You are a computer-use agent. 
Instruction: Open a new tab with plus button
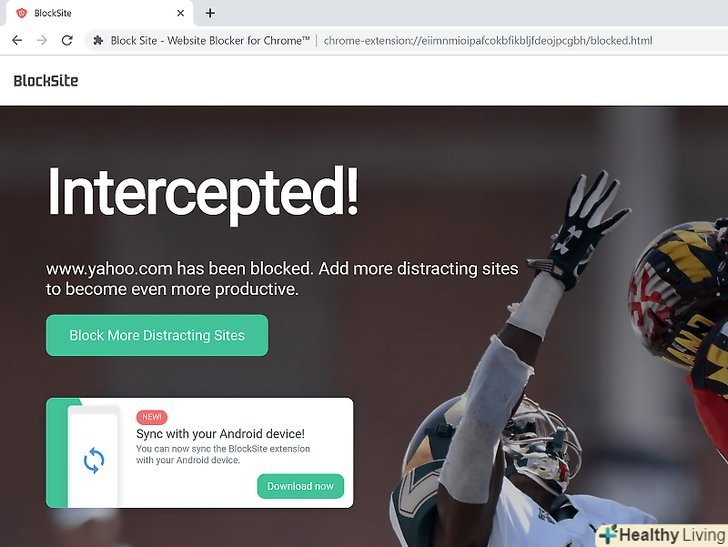click(210, 13)
